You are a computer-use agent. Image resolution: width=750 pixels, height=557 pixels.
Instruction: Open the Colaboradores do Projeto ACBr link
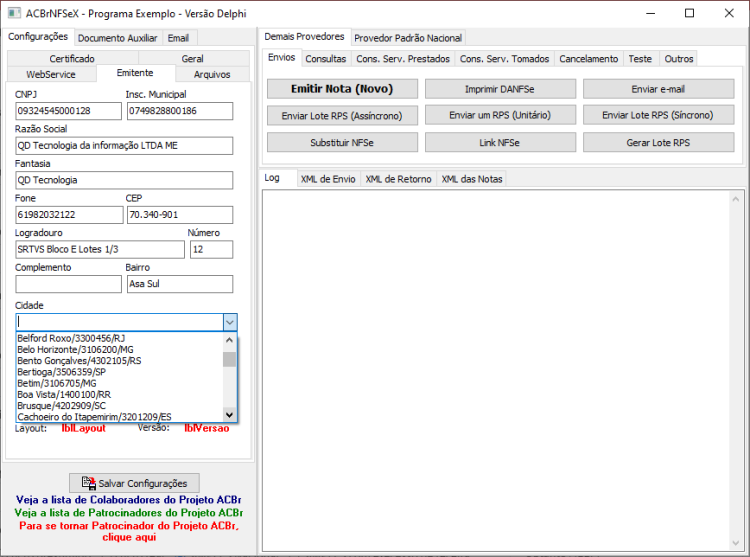tap(129, 500)
